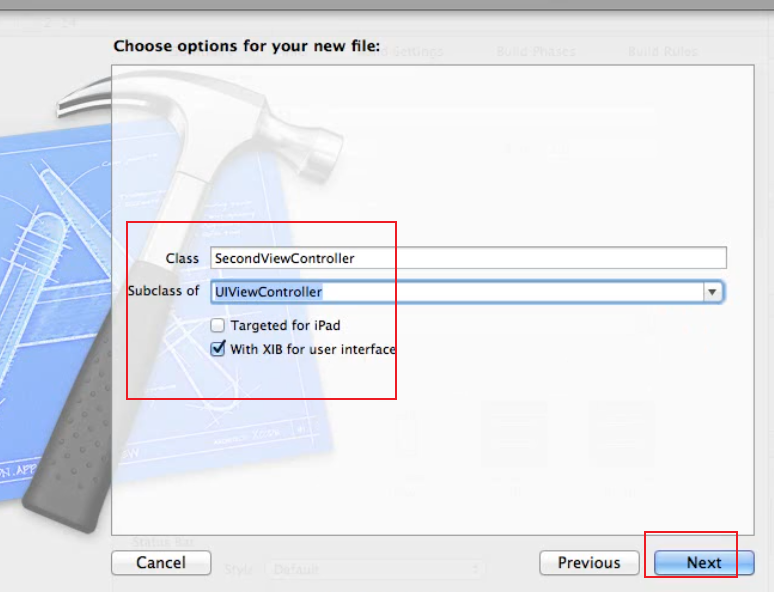This screenshot has height=592, width=774.
Task: Click the 'Subclass of' label
Action: pos(163,291)
